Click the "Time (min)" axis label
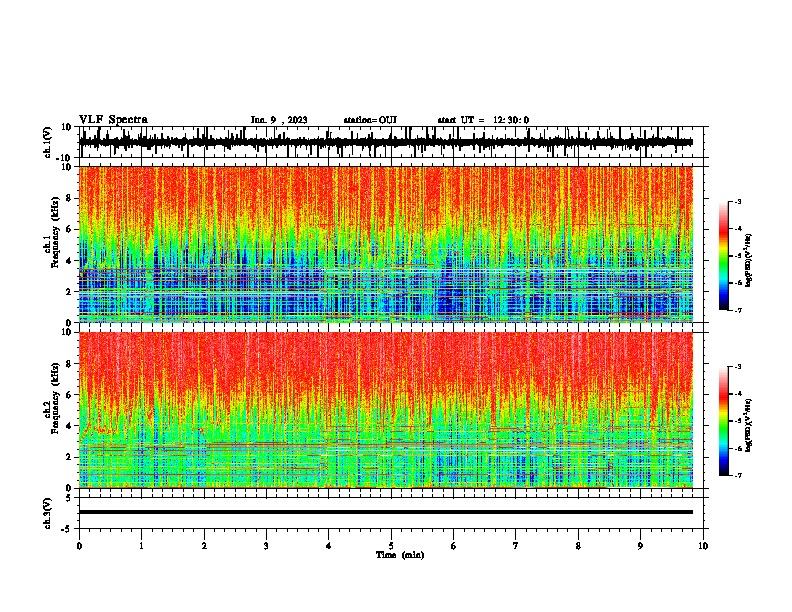The height and width of the screenshot is (612, 792). point(400,555)
